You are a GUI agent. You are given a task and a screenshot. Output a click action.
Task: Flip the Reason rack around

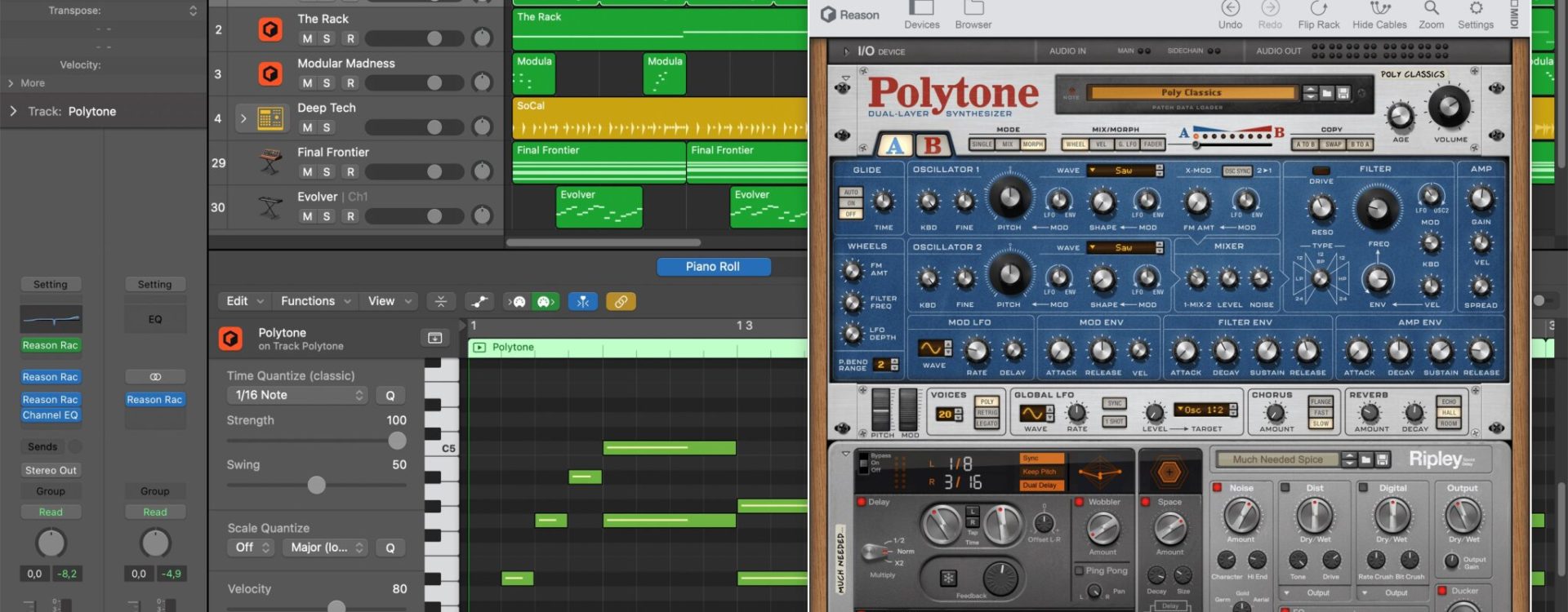click(1318, 16)
